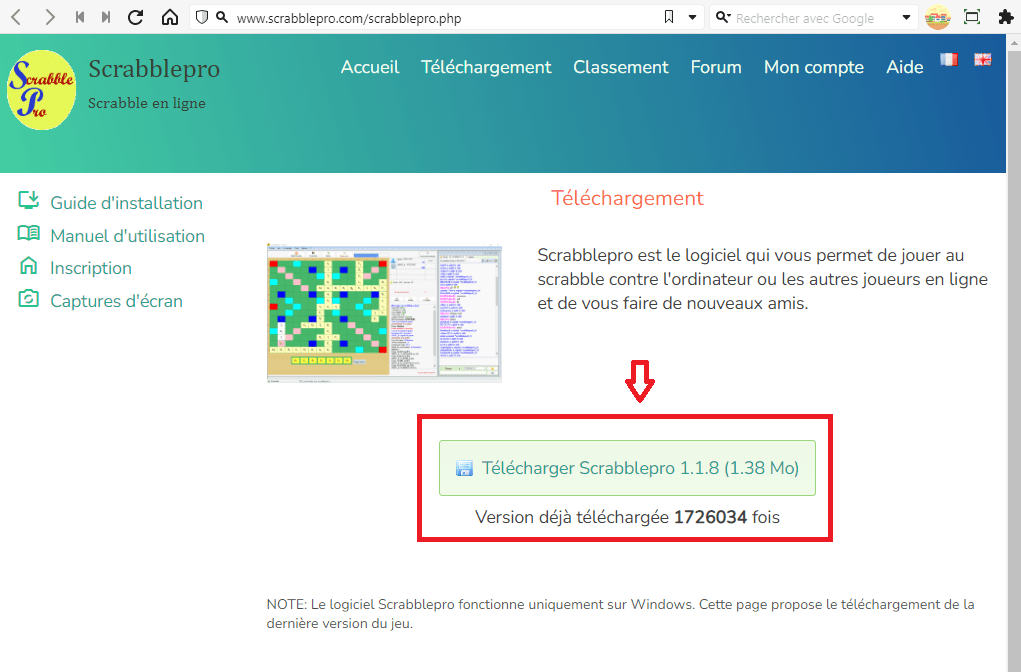Click the page capture icon
This screenshot has width=1021, height=672.
(972, 17)
